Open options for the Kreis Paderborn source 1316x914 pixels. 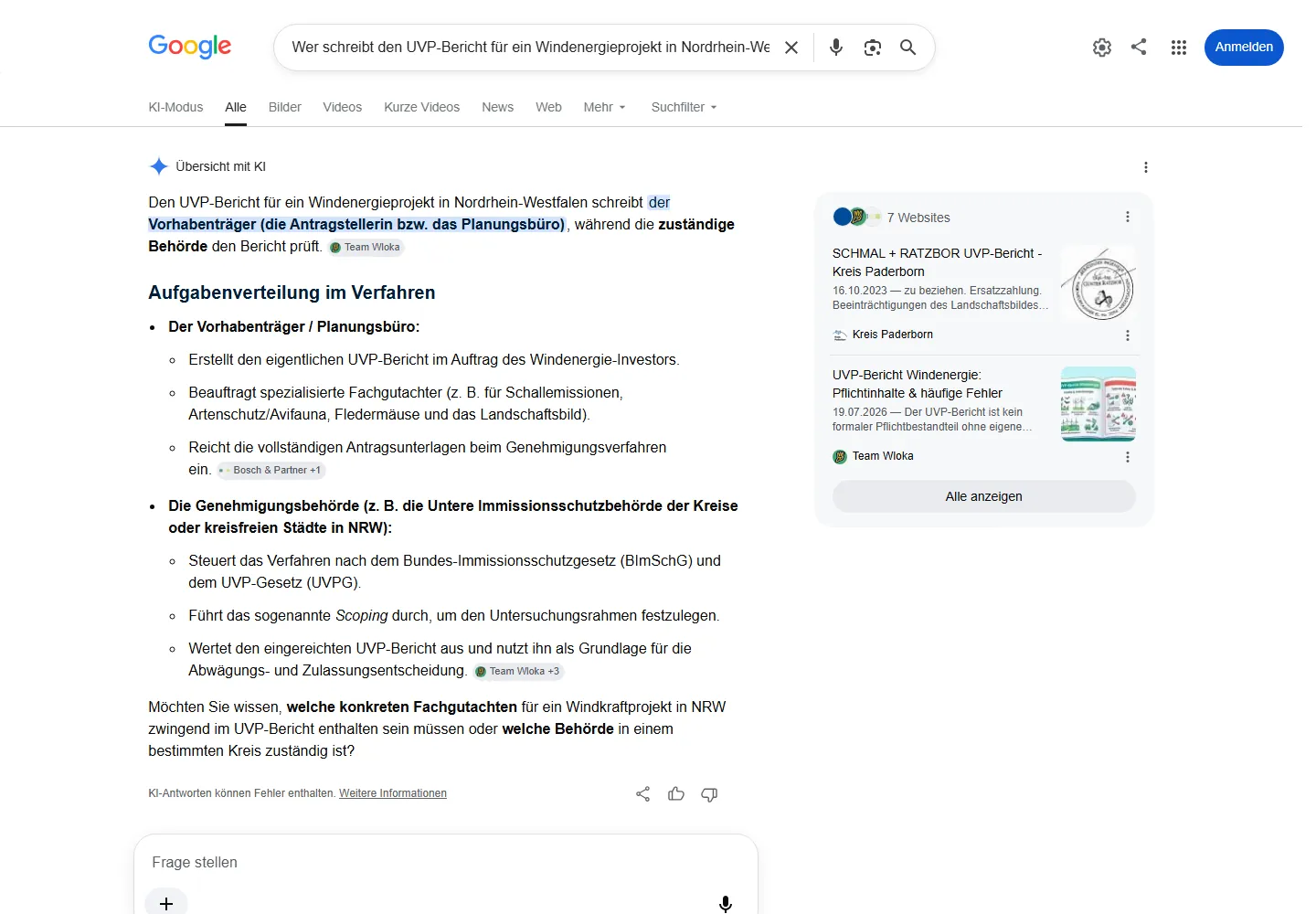click(x=1128, y=335)
